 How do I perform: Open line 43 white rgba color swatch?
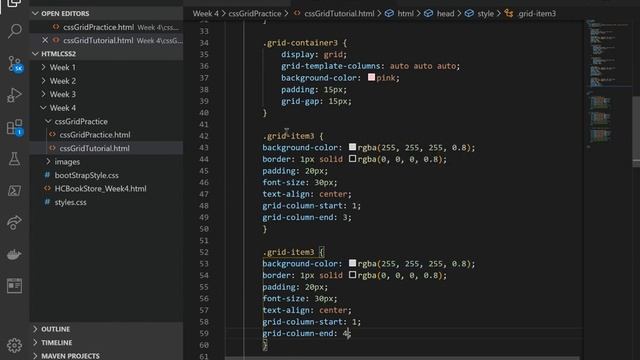click(x=352, y=147)
